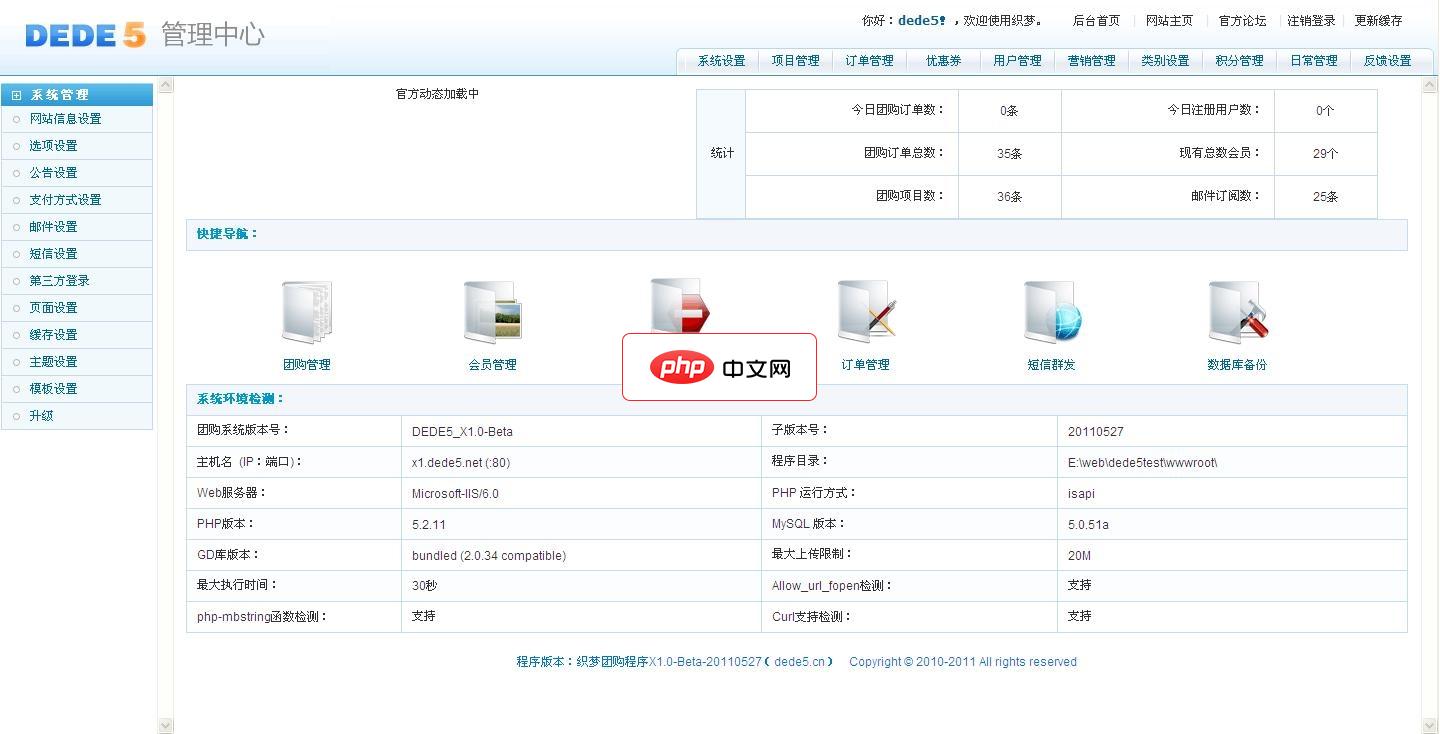Collapse the left panel with its bottom chevron

pos(164,725)
